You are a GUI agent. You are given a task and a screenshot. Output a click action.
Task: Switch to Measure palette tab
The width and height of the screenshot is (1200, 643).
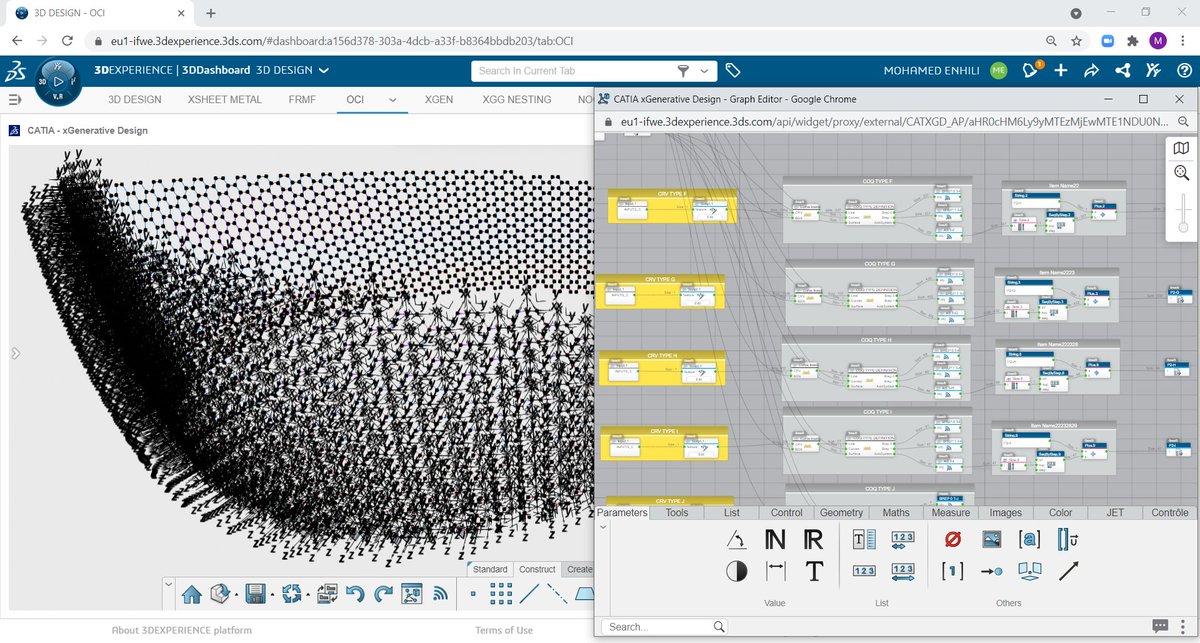point(950,513)
